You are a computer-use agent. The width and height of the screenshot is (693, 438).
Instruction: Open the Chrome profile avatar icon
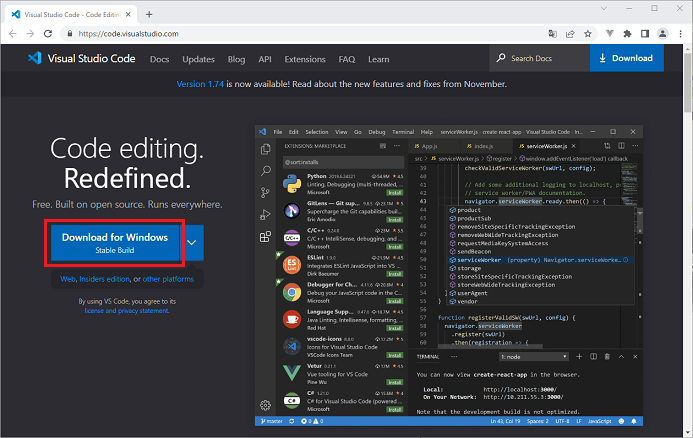point(662,34)
